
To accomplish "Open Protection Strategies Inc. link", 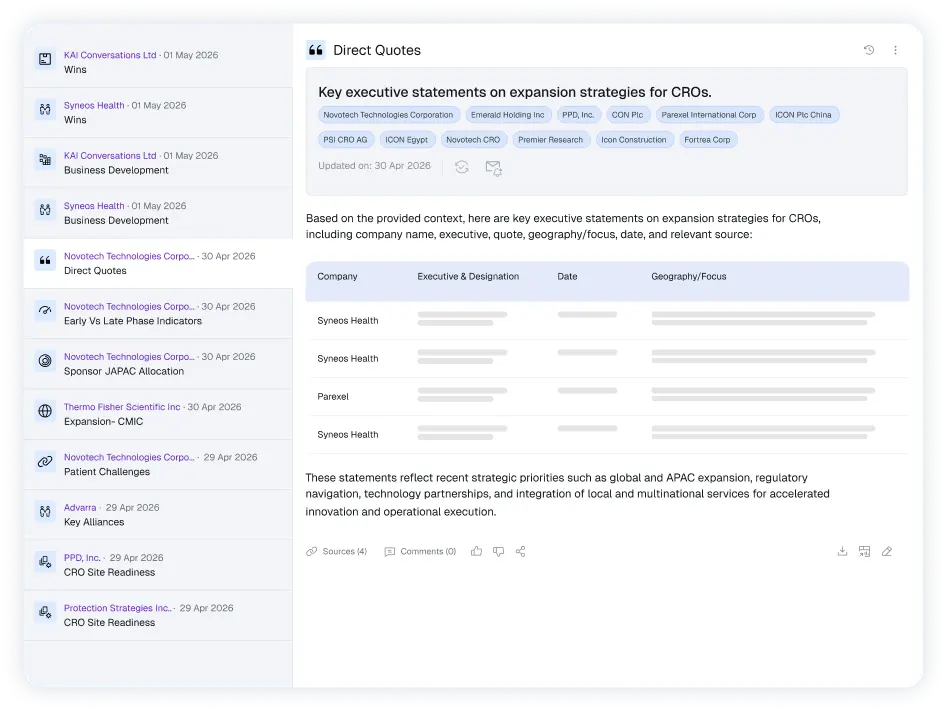I will tap(118, 608).
